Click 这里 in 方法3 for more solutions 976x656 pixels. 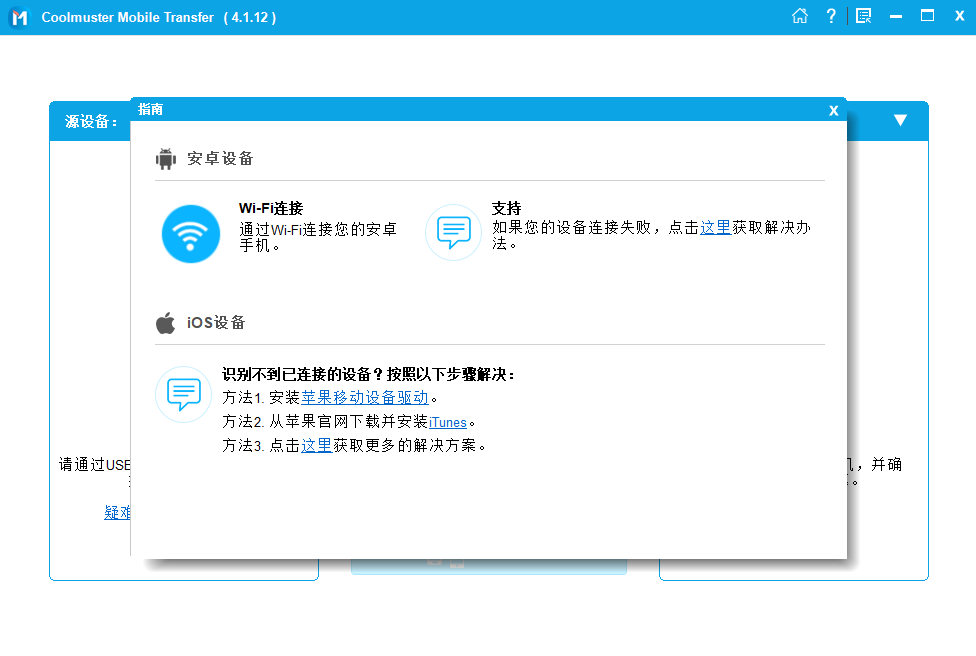[x=318, y=445]
